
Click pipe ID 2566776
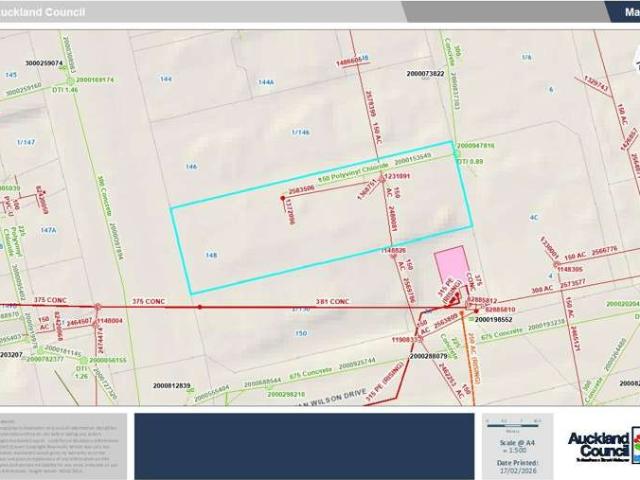coord(604,251)
